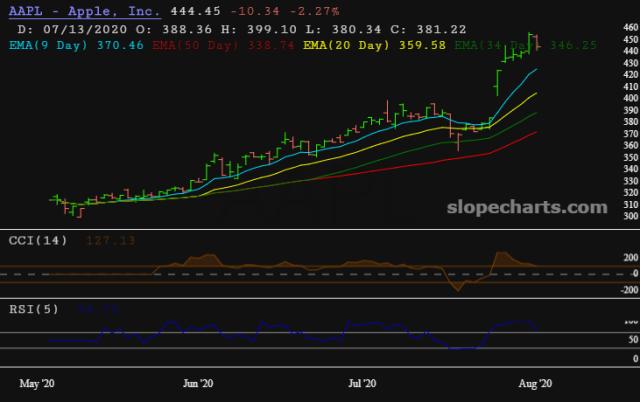Select the EMA 20 value 359.58
This screenshot has width=640, height=402.
[422, 45]
